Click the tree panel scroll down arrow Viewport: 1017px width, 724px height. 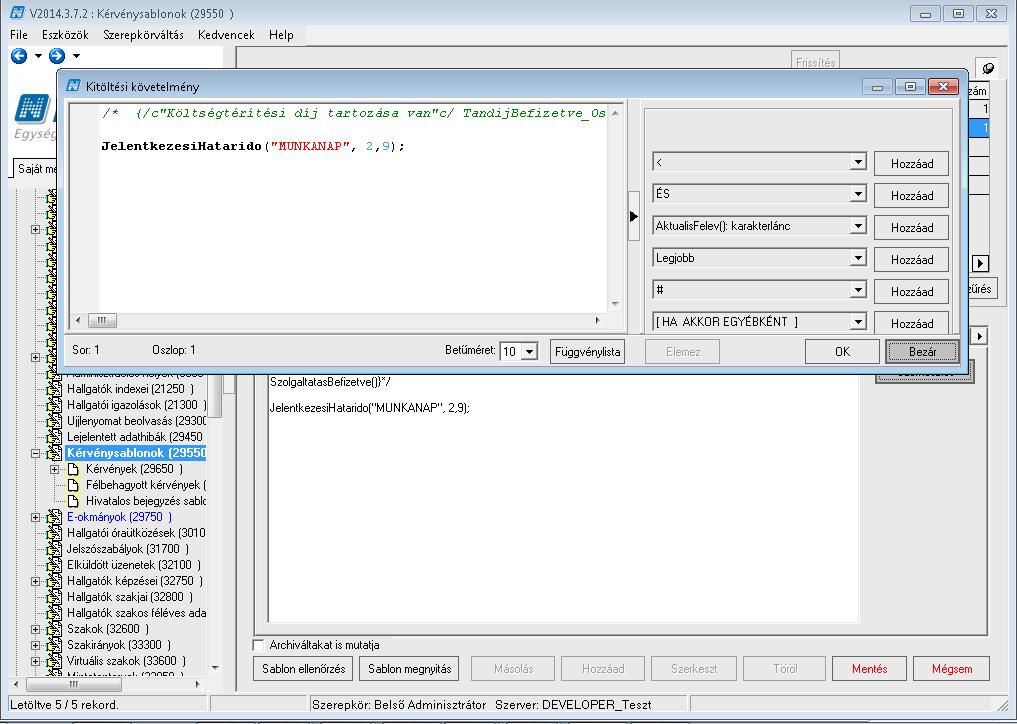(215, 667)
